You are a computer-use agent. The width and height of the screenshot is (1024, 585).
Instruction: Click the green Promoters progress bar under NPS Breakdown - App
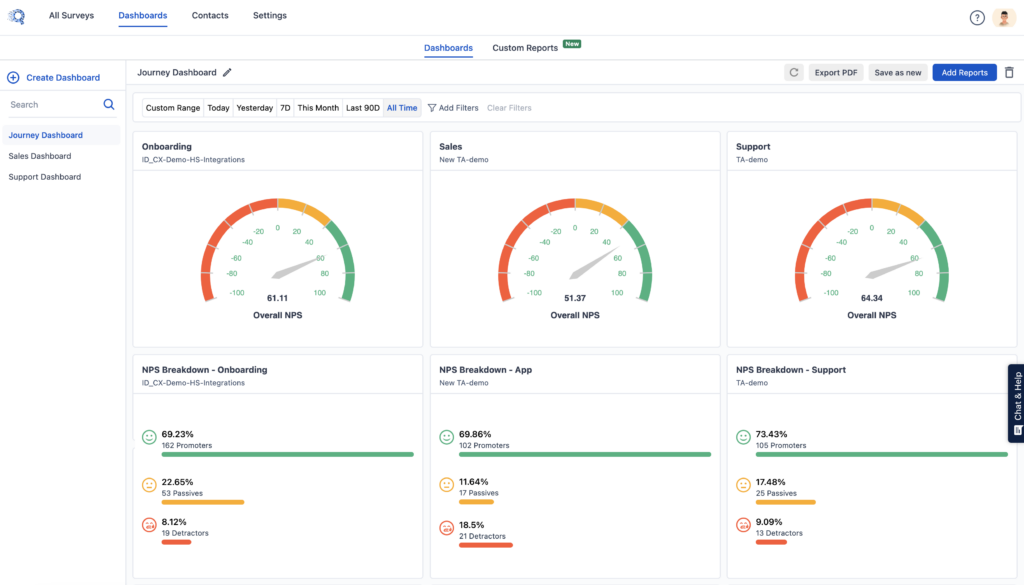[586, 454]
